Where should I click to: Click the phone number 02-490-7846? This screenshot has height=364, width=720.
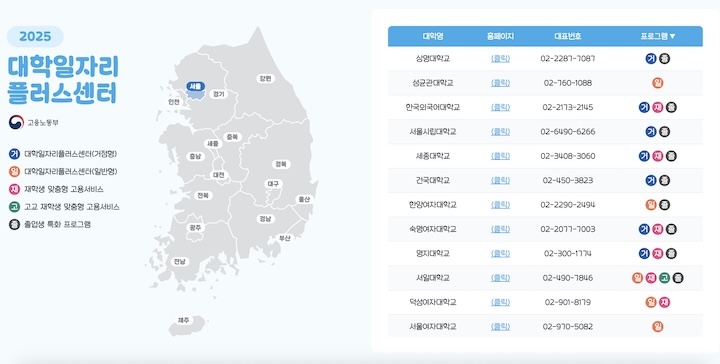(x=568, y=278)
